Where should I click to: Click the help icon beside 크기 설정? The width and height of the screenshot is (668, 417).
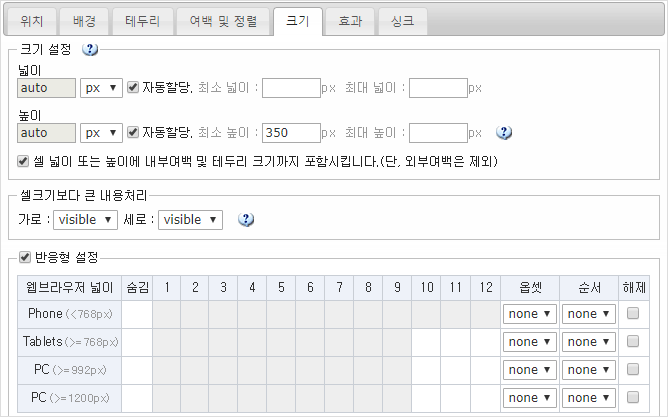[90, 49]
